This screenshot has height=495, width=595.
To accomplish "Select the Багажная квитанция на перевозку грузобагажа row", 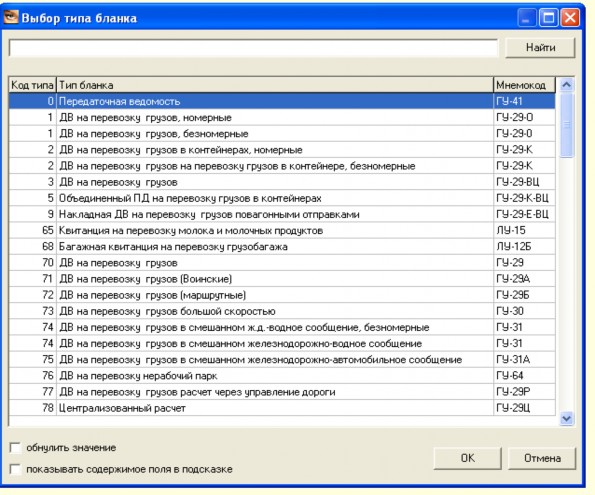I will (282, 247).
